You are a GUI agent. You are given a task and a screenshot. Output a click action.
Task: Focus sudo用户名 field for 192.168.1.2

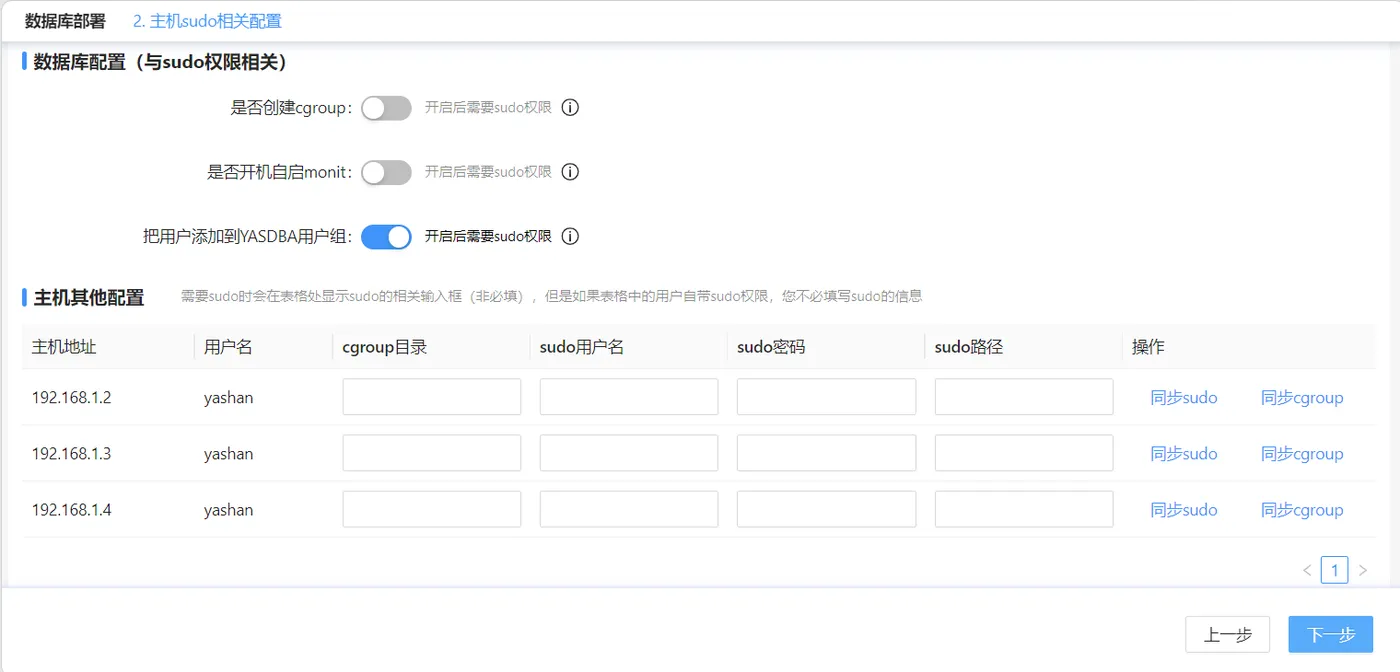629,397
